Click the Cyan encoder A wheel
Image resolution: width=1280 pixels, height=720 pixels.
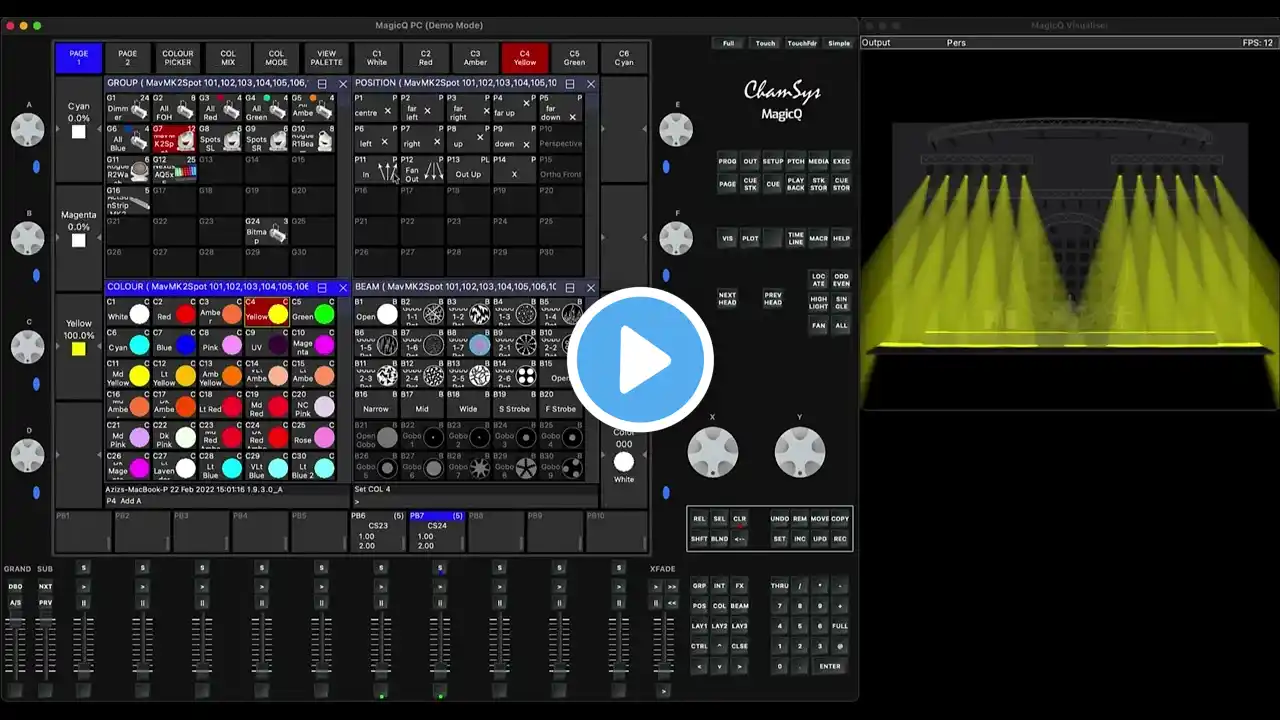pos(28,129)
